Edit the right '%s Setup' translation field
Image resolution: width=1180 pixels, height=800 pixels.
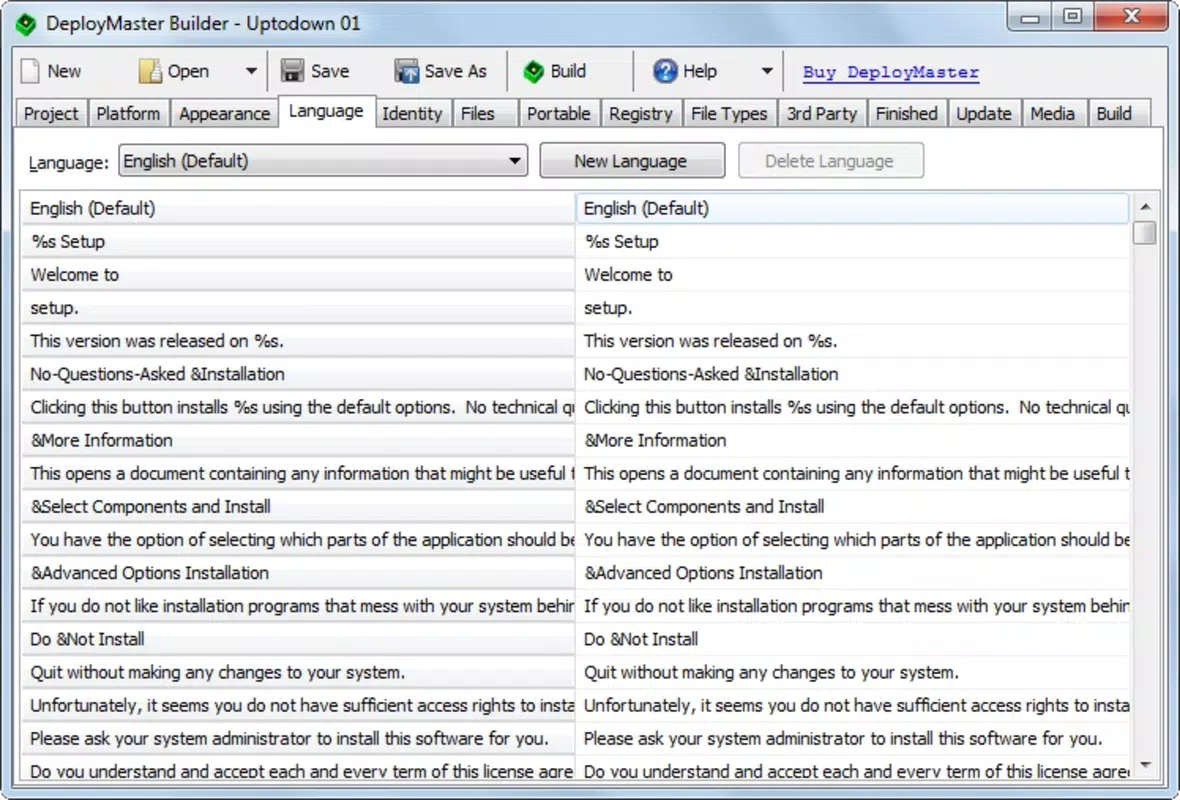click(852, 242)
